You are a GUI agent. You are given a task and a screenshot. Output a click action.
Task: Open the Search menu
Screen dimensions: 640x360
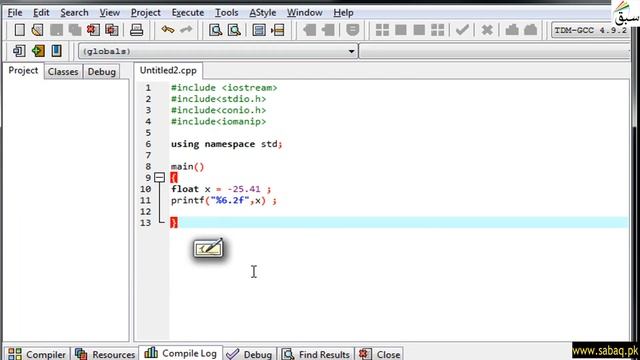coord(74,13)
